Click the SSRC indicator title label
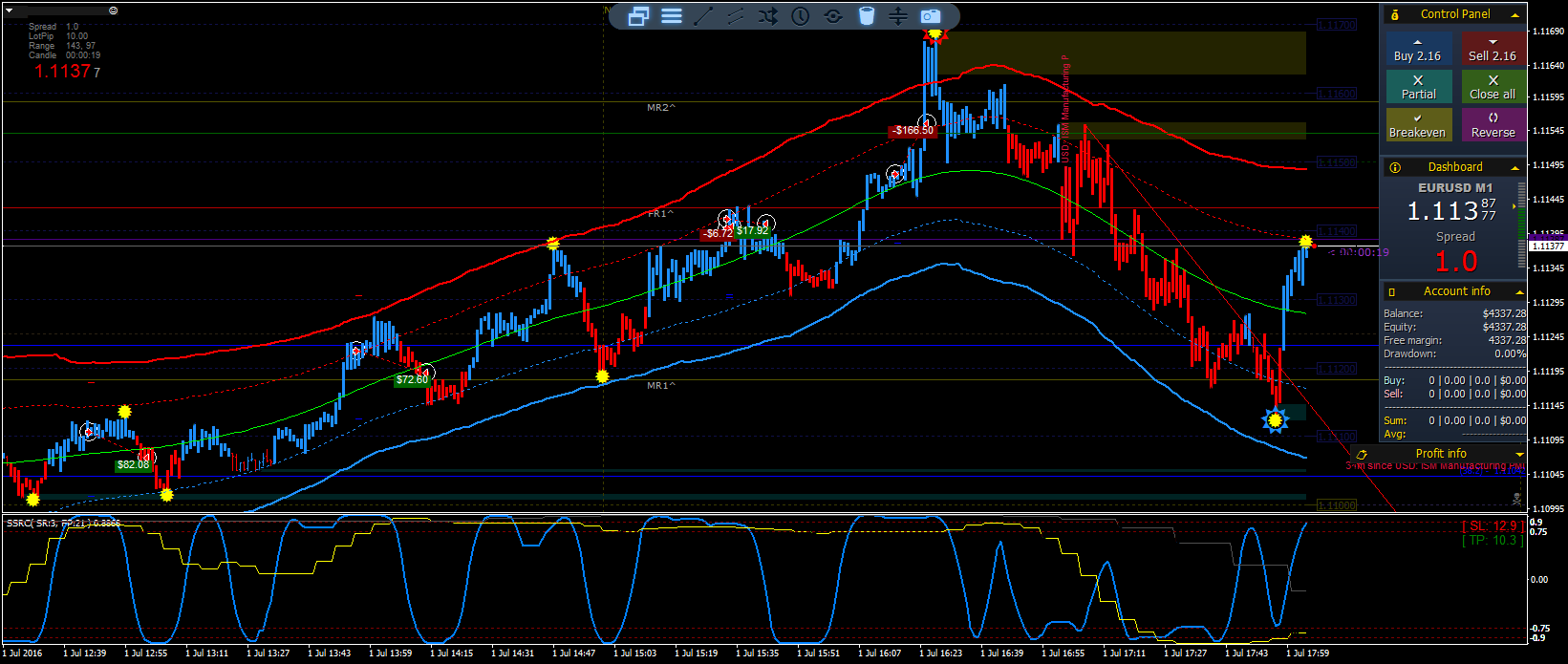1568x664 pixels. click(x=63, y=523)
